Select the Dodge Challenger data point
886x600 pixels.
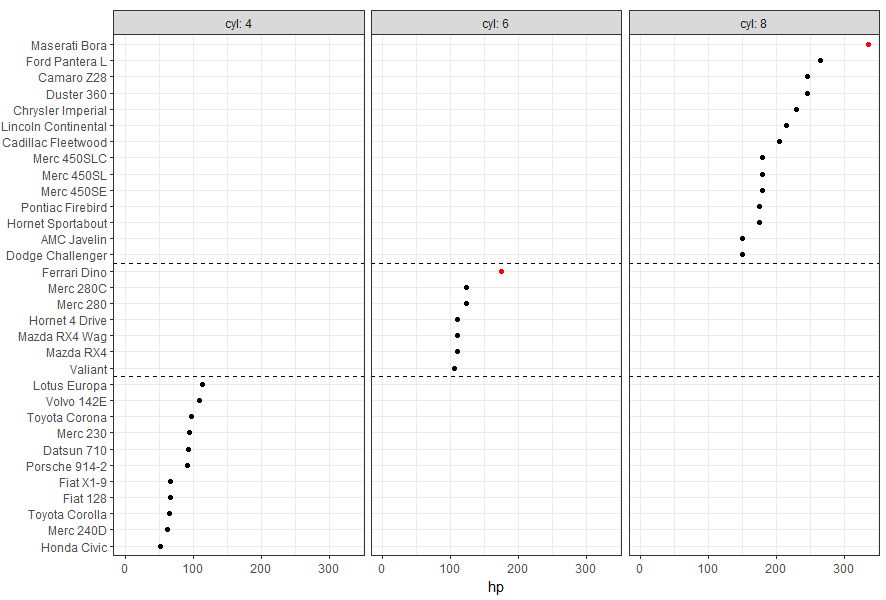click(x=742, y=254)
